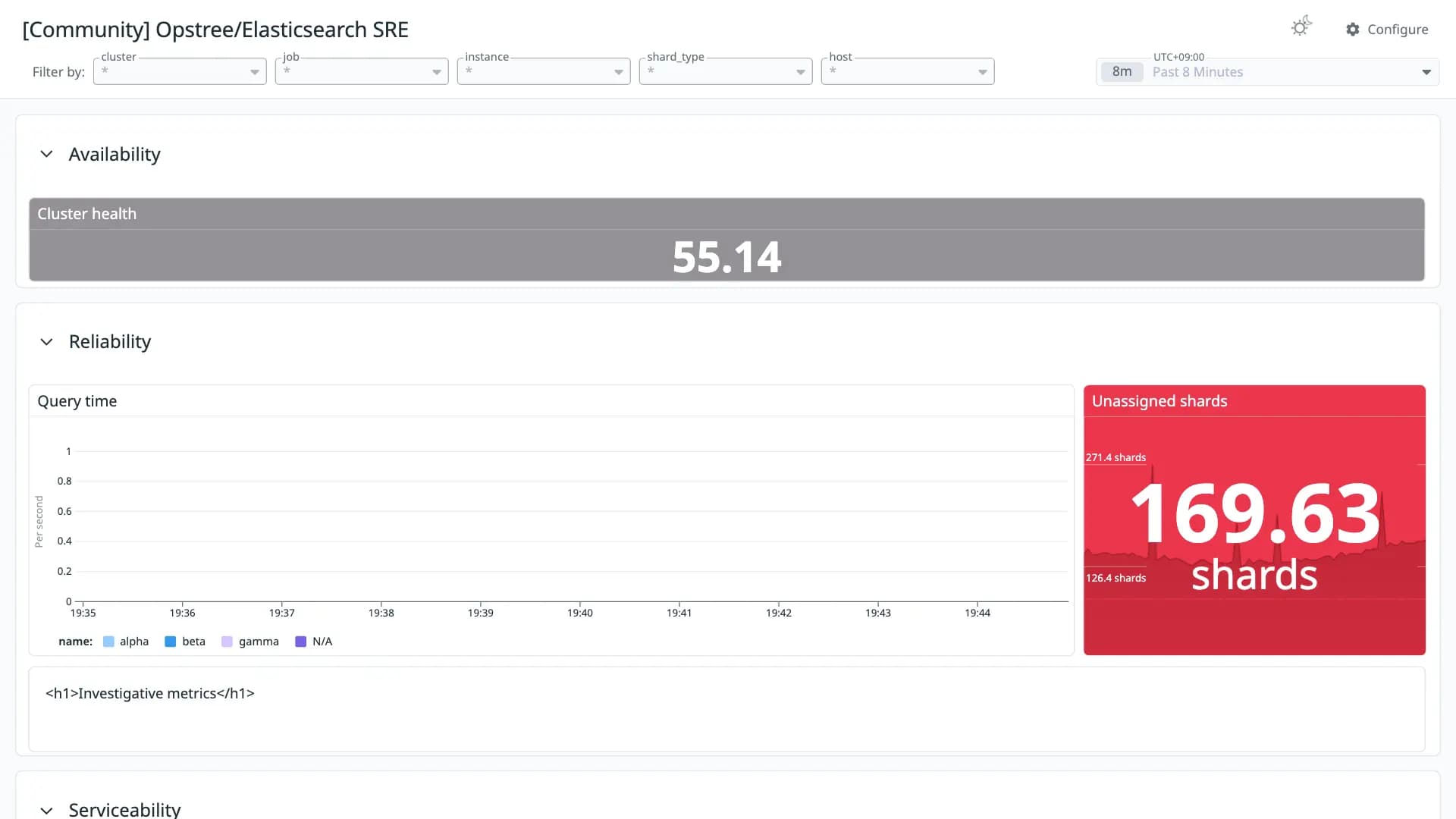Click the Availability section heading
Screen dimensions: 1456x819
pyautogui.click(x=115, y=154)
